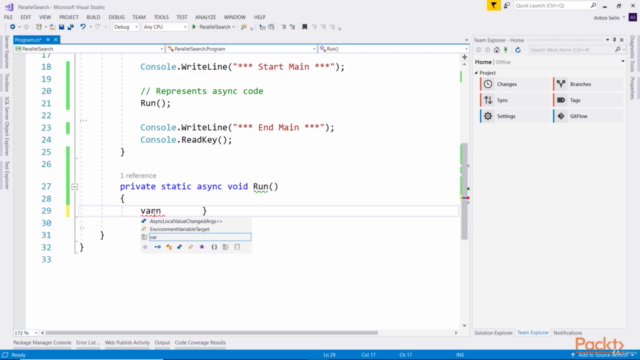Open GitFlow in Team Explorer
This screenshot has width=640, height=360.
pyautogui.click(x=589, y=116)
